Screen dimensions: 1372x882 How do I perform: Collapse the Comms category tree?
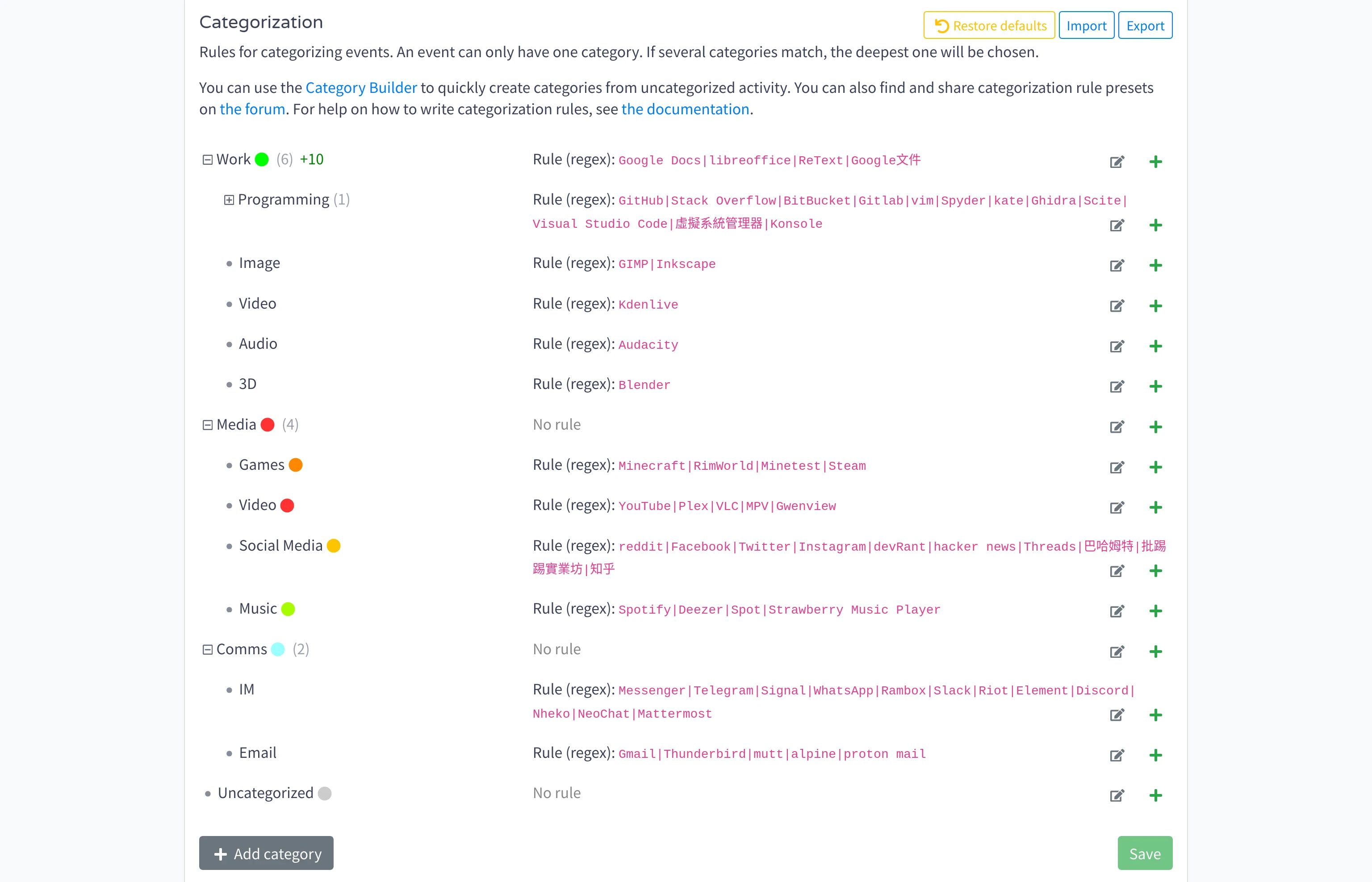(x=207, y=649)
